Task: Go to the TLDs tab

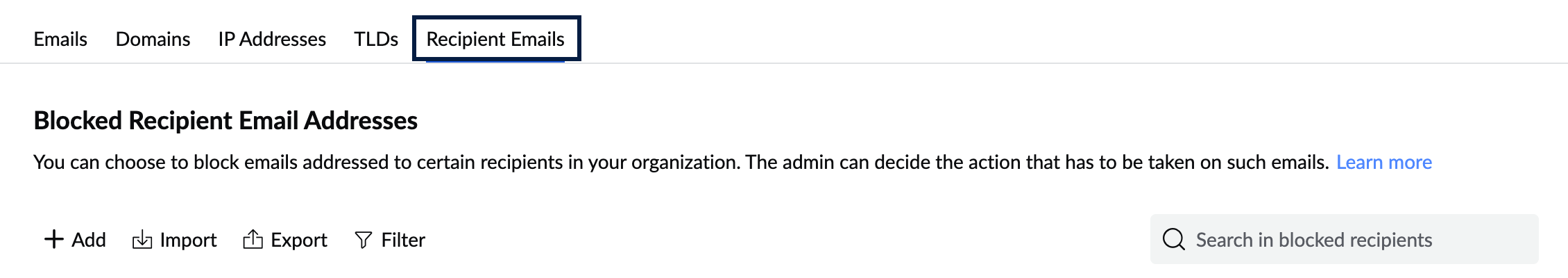Action: [376, 39]
